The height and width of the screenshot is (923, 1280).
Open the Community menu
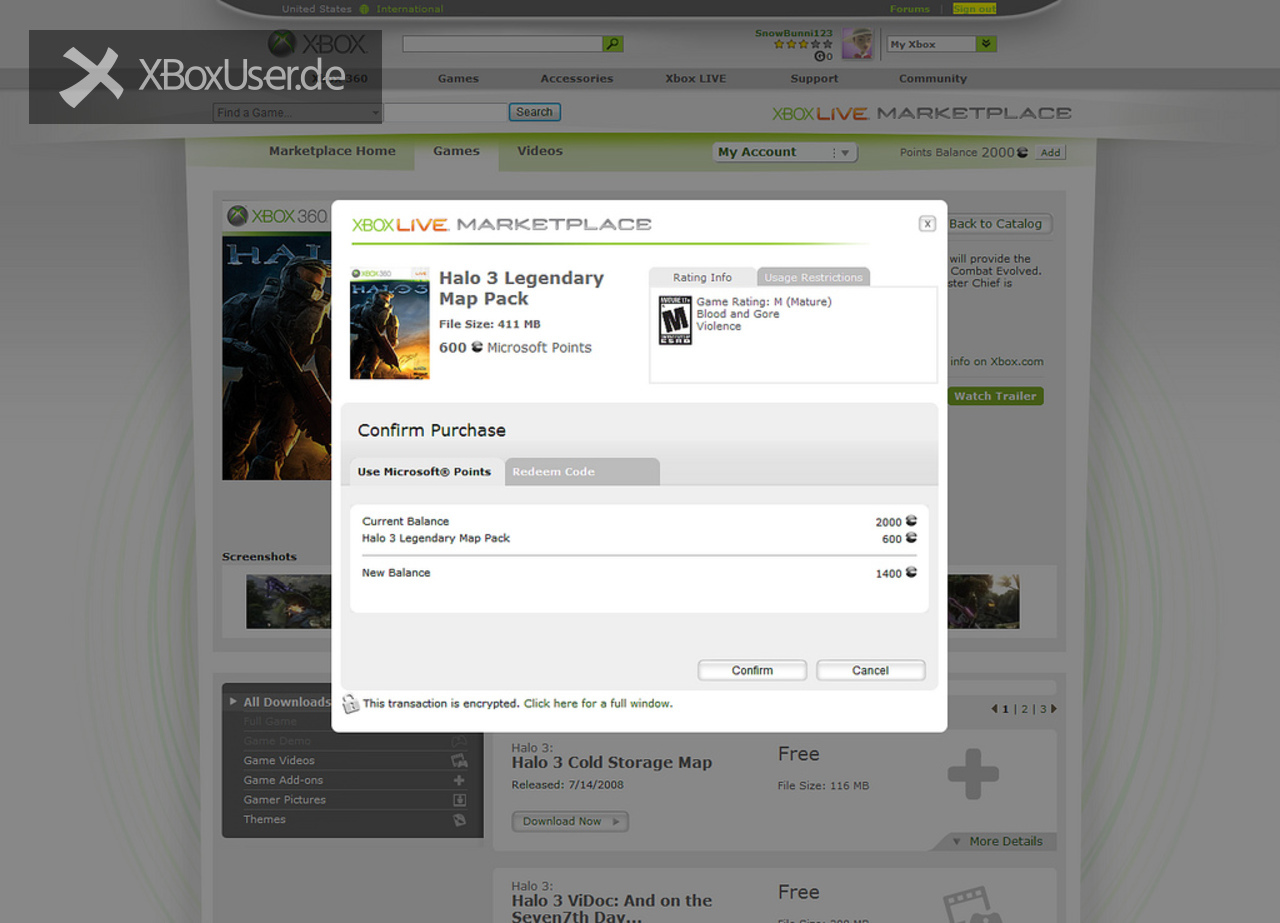click(933, 79)
